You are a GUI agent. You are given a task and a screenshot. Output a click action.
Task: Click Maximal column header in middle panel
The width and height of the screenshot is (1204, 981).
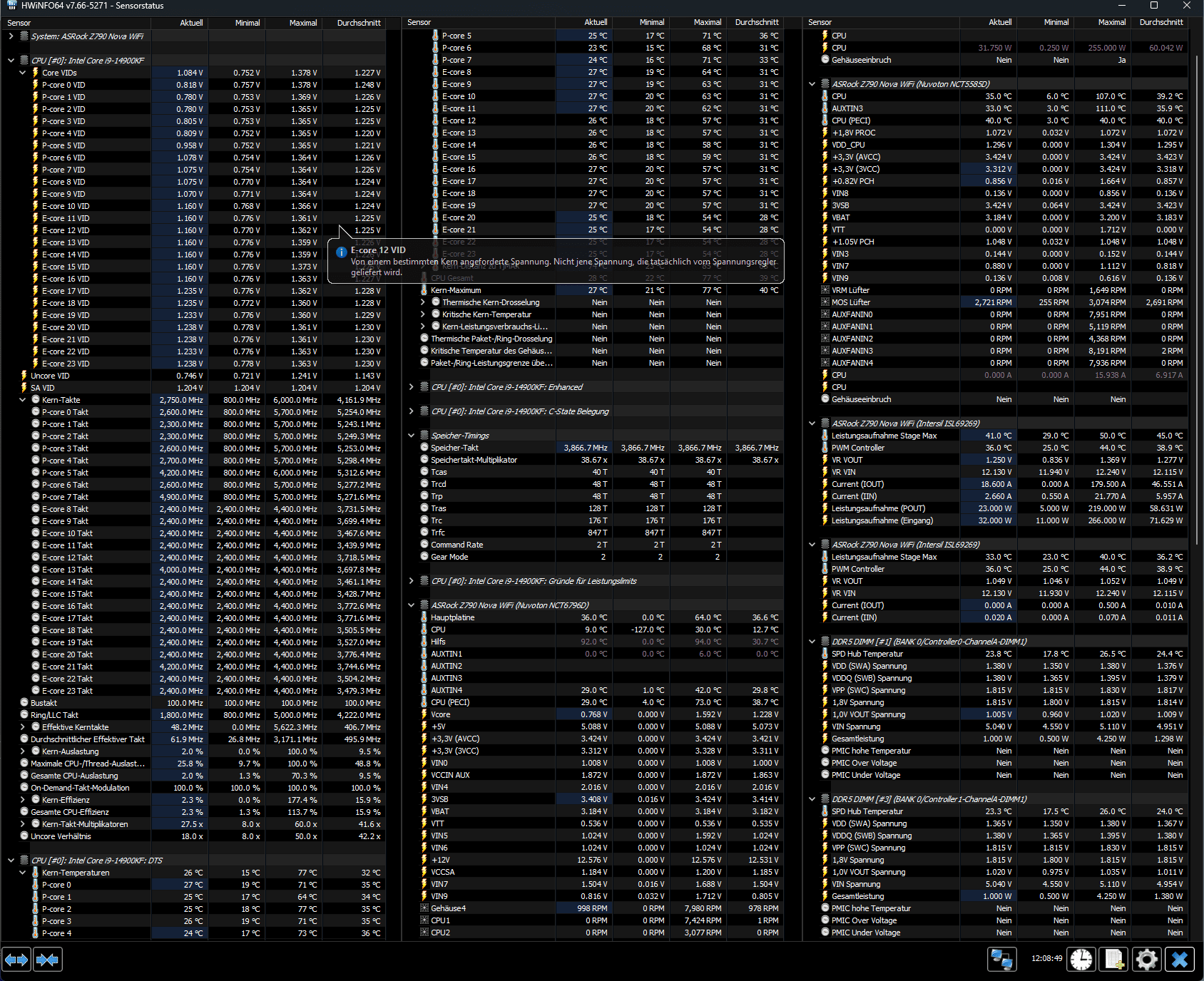click(x=698, y=22)
